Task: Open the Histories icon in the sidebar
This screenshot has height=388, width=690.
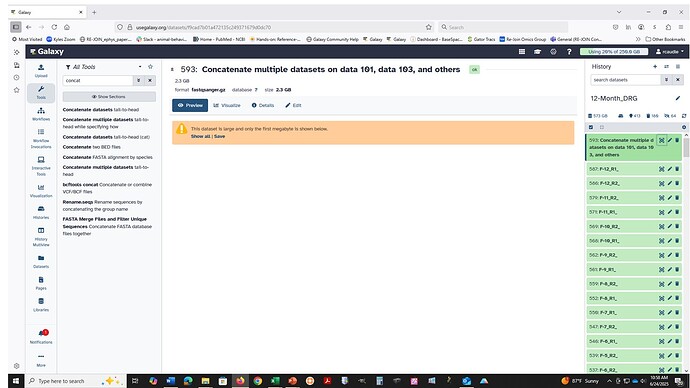Action: point(41,212)
